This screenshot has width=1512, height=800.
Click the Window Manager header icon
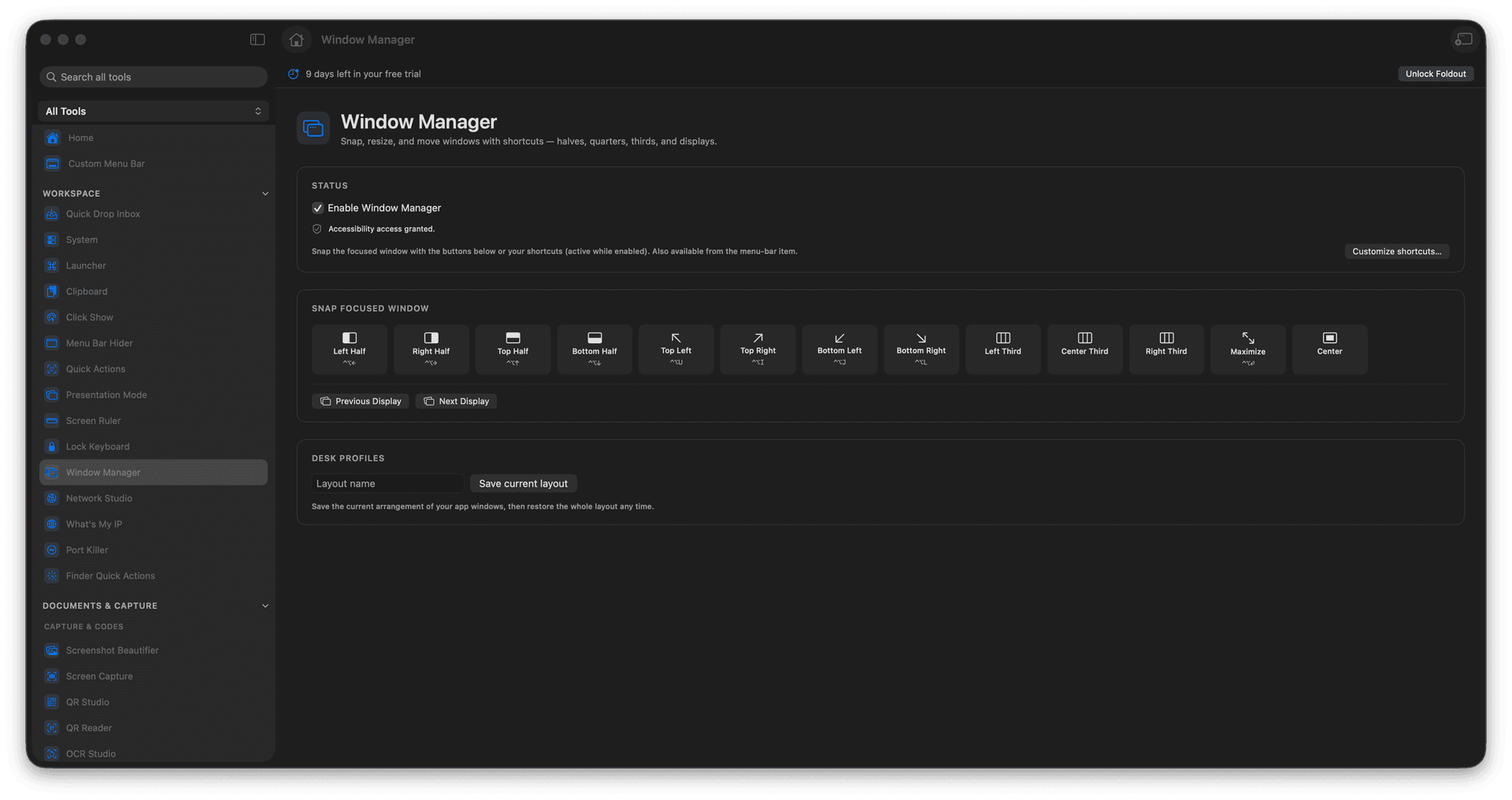[313, 128]
